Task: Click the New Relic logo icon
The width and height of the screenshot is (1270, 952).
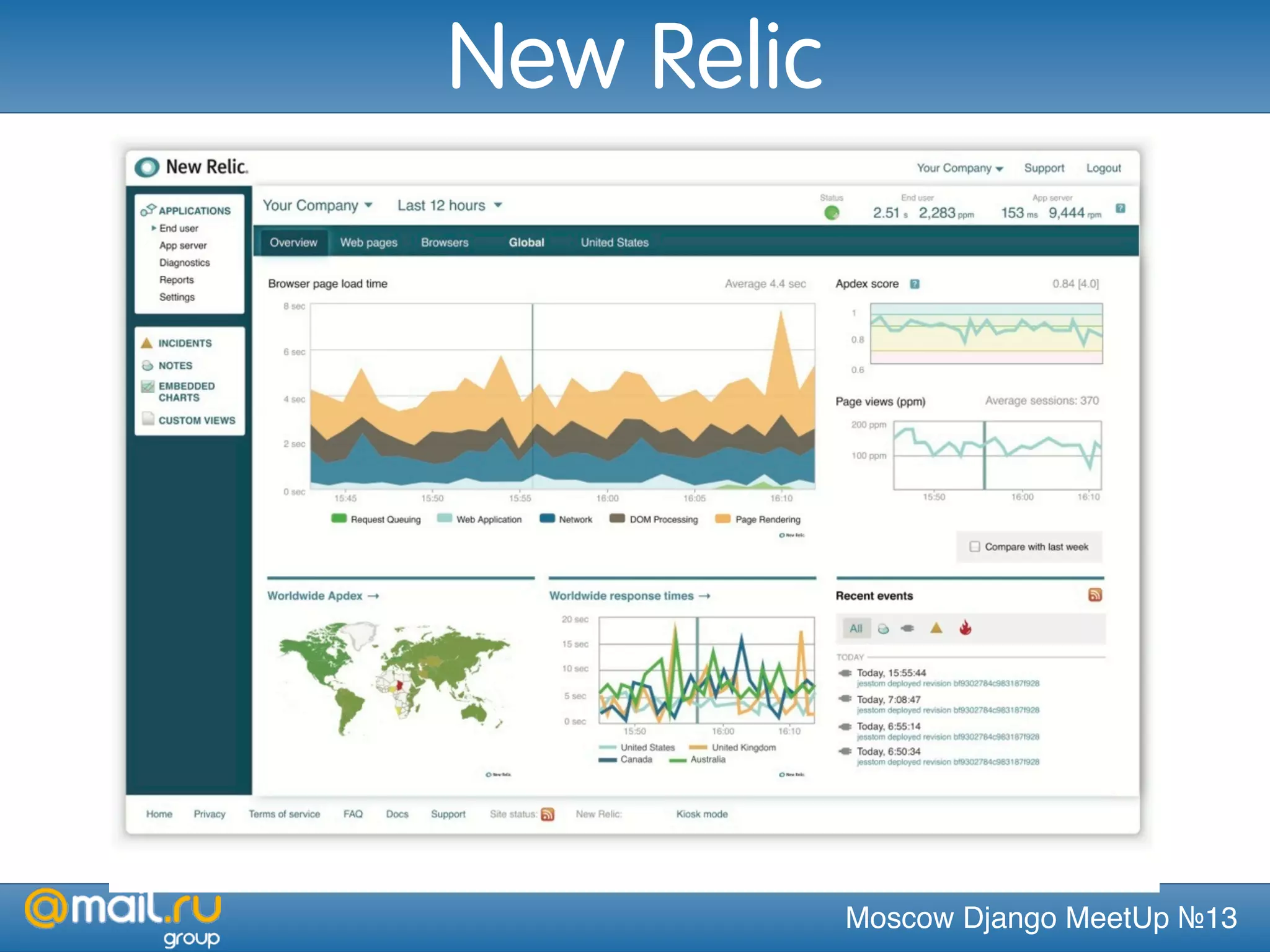Action: click(147, 167)
